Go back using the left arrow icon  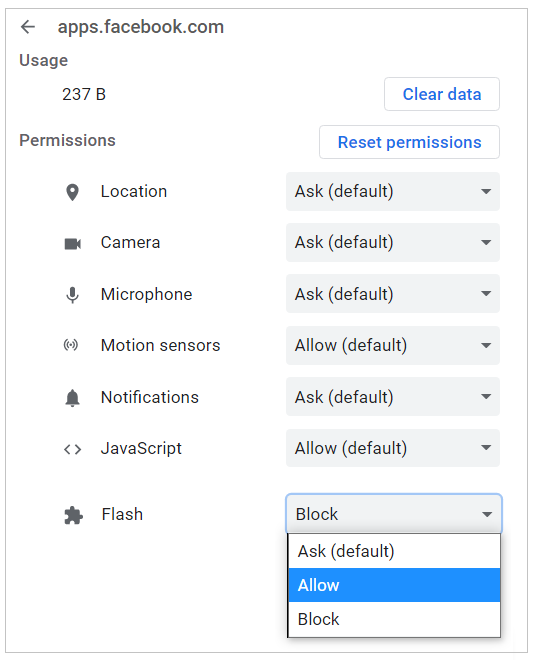tap(28, 27)
